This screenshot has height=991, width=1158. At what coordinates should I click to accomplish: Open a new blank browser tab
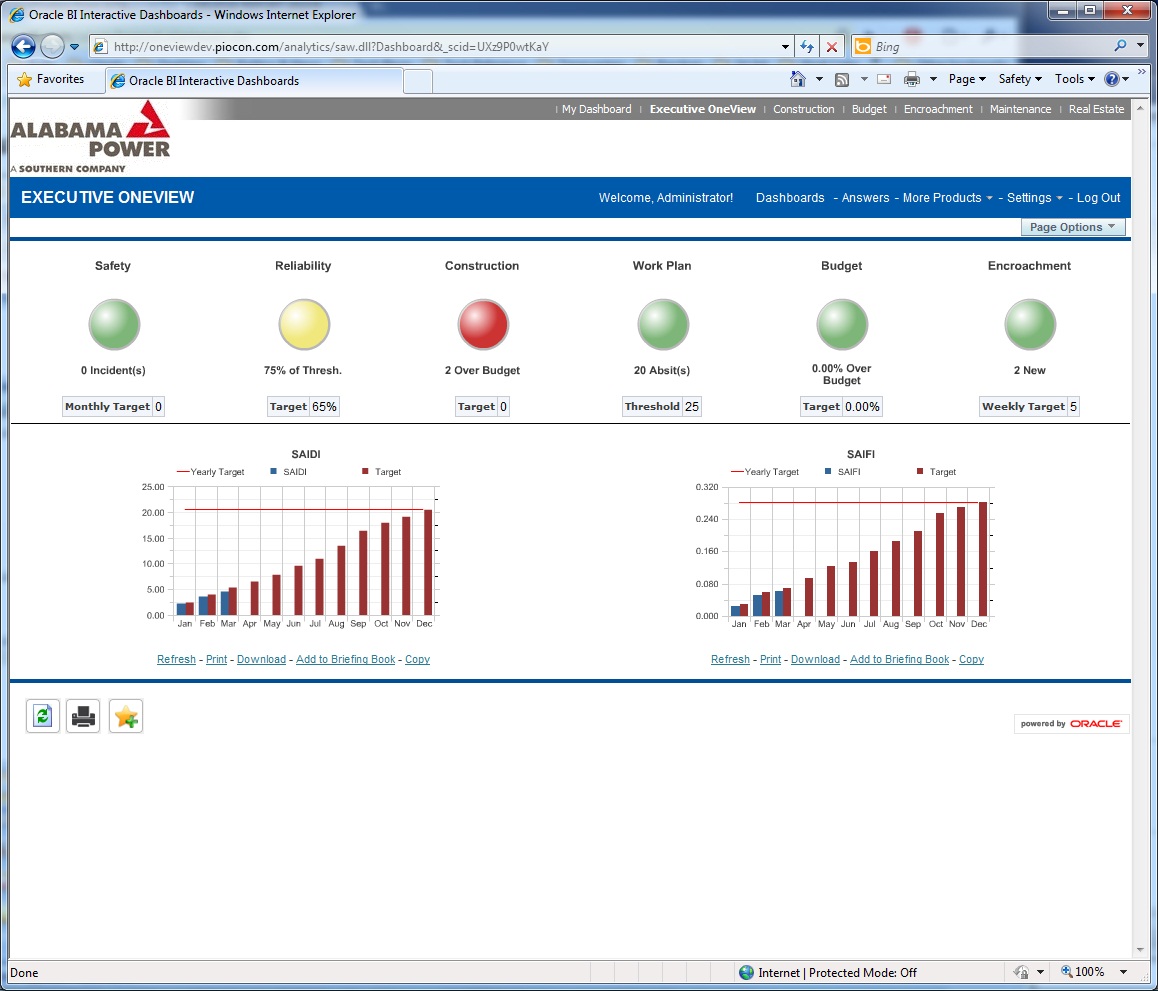(418, 80)
